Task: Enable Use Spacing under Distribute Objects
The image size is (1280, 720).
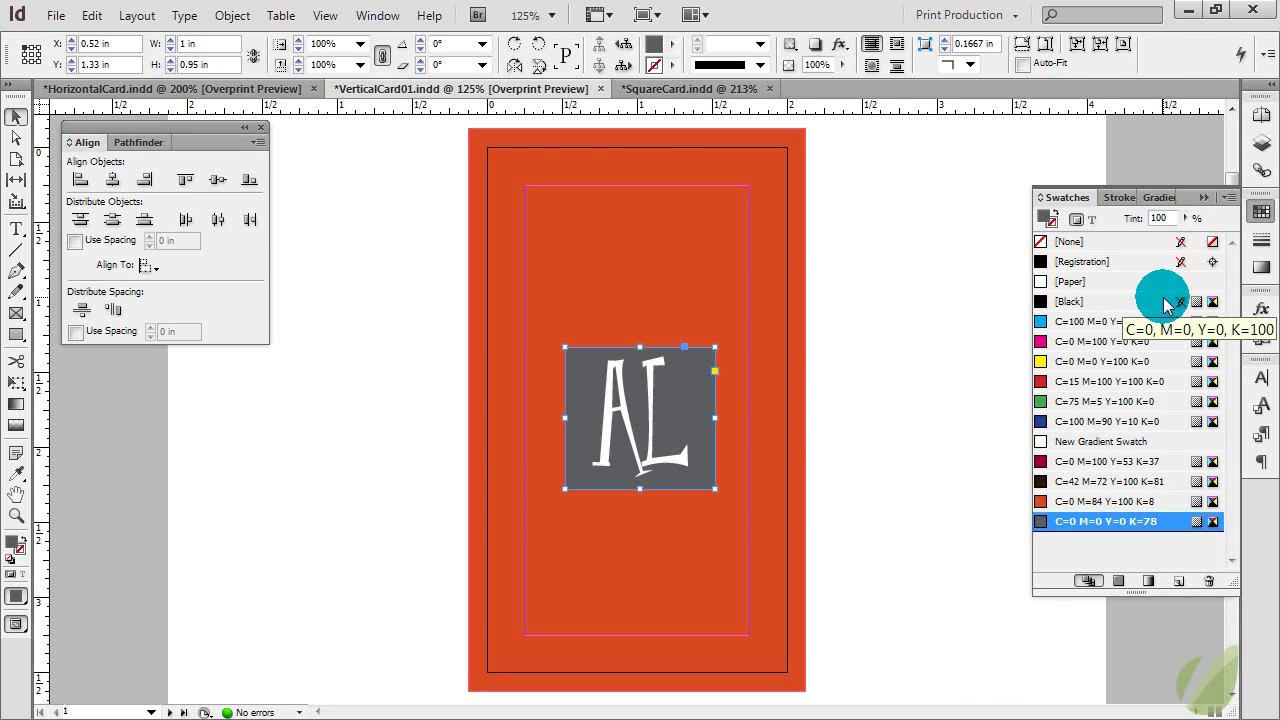Action: (76, 241)
